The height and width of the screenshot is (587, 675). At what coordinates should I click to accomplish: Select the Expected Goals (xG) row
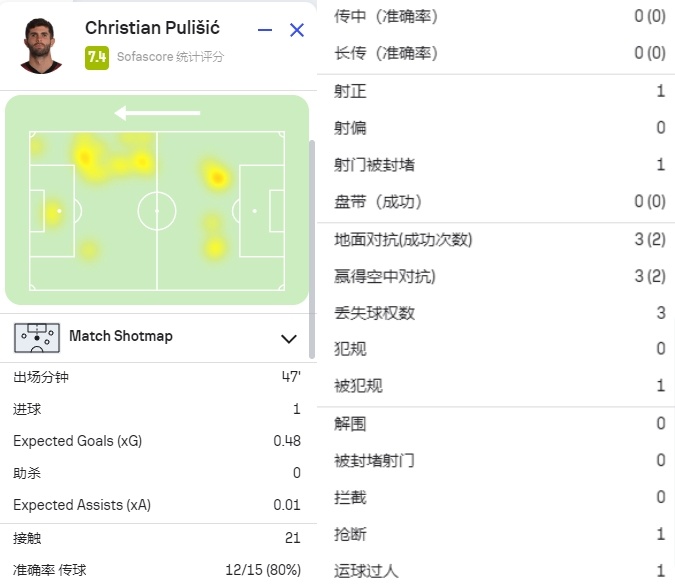tap(157, 441)
